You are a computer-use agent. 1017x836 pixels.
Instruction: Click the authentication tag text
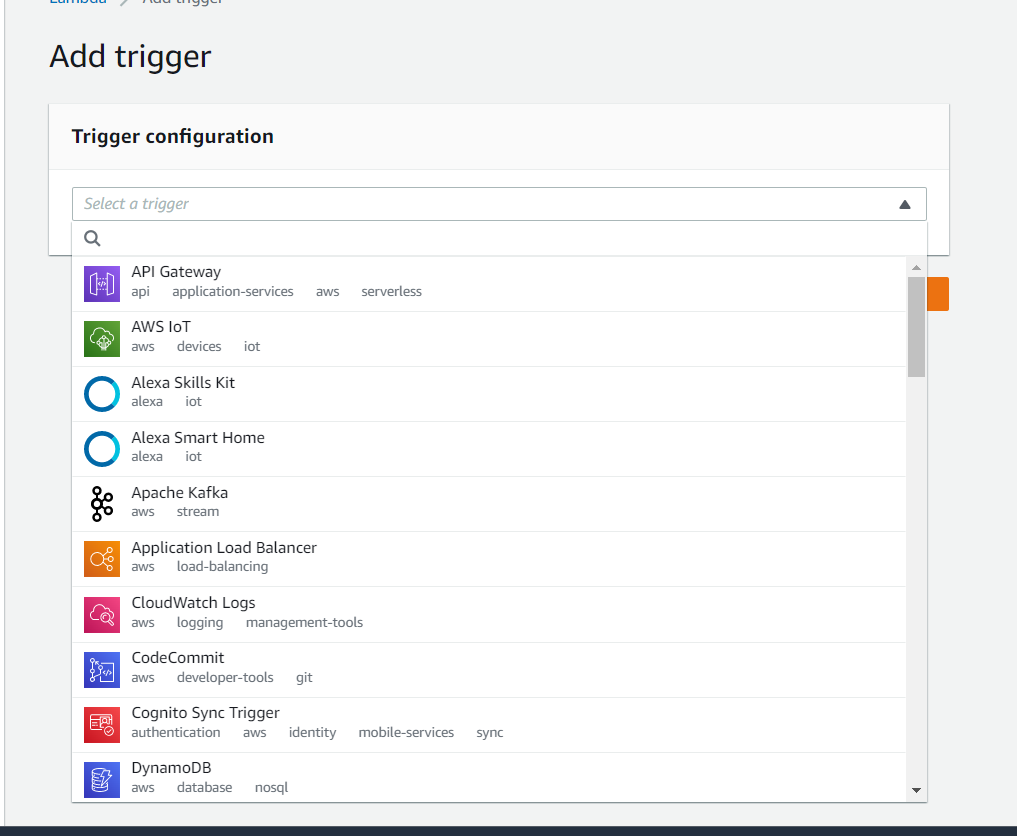[x=176, y=733]
